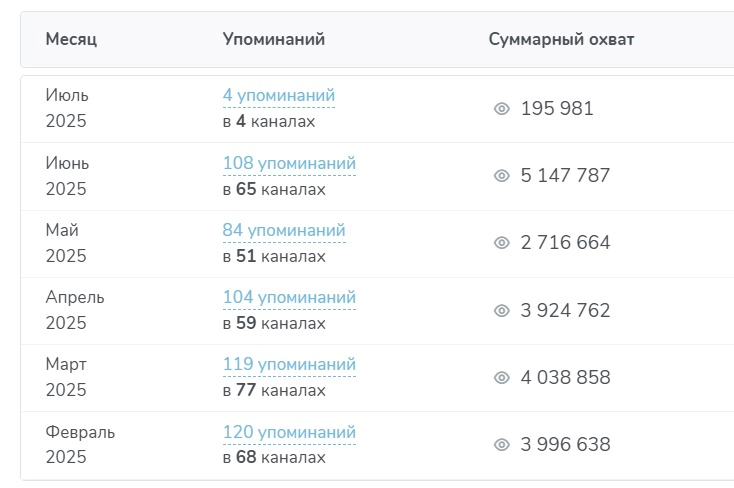Click the Суммарный охват column header
Viewport: 734px width, 488px height.
pos(561,39)
